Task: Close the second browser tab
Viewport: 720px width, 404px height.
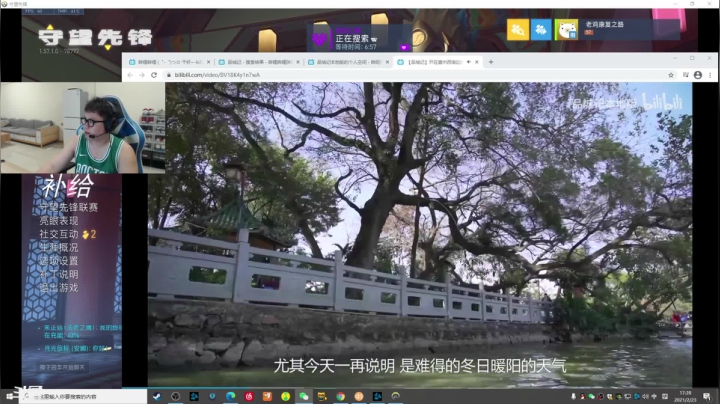Action: point(298,62)
